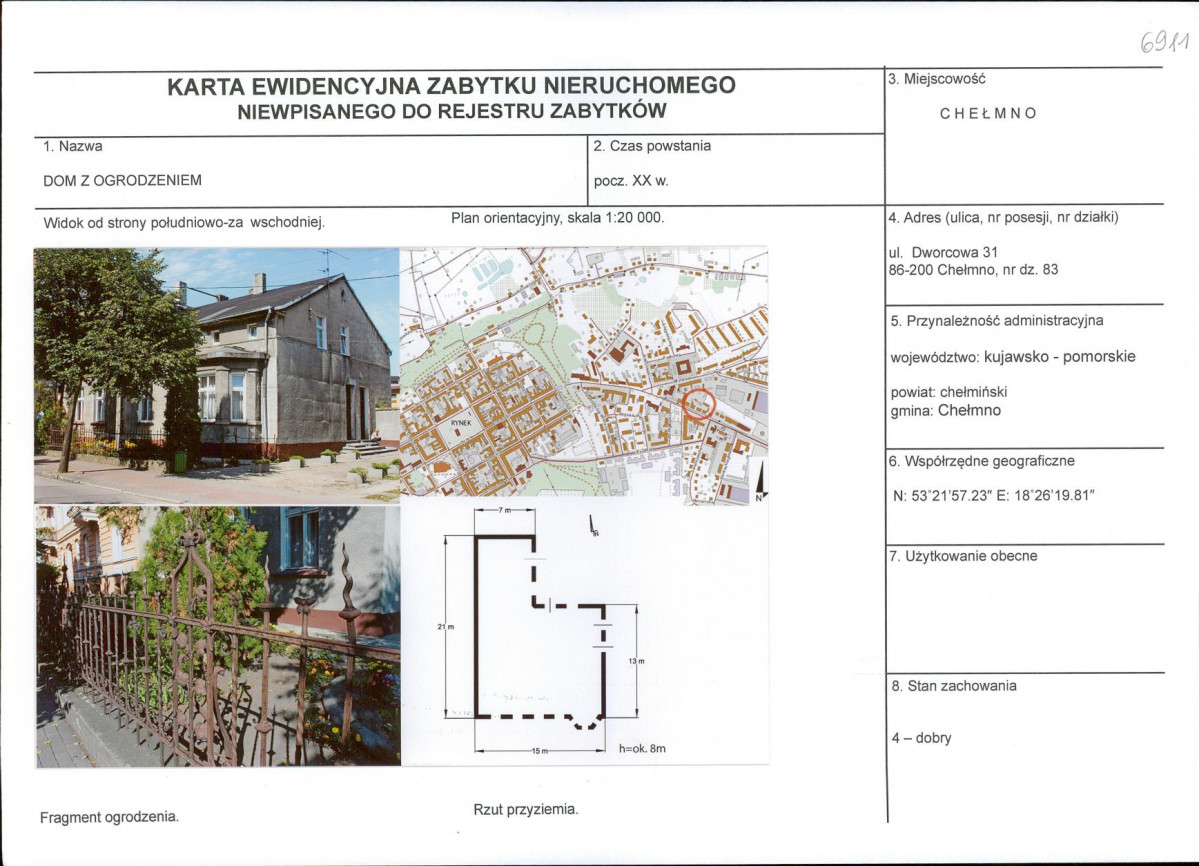This screenshot has width=1199, height=866.
Task: Click the text 'DOM Z OGRODZENIEM'
Action: pos(122,181)
